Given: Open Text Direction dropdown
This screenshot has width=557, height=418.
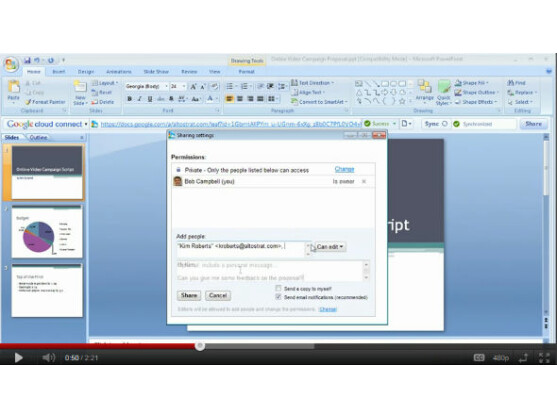Looking at the screenshot, I should pos(313,83).
